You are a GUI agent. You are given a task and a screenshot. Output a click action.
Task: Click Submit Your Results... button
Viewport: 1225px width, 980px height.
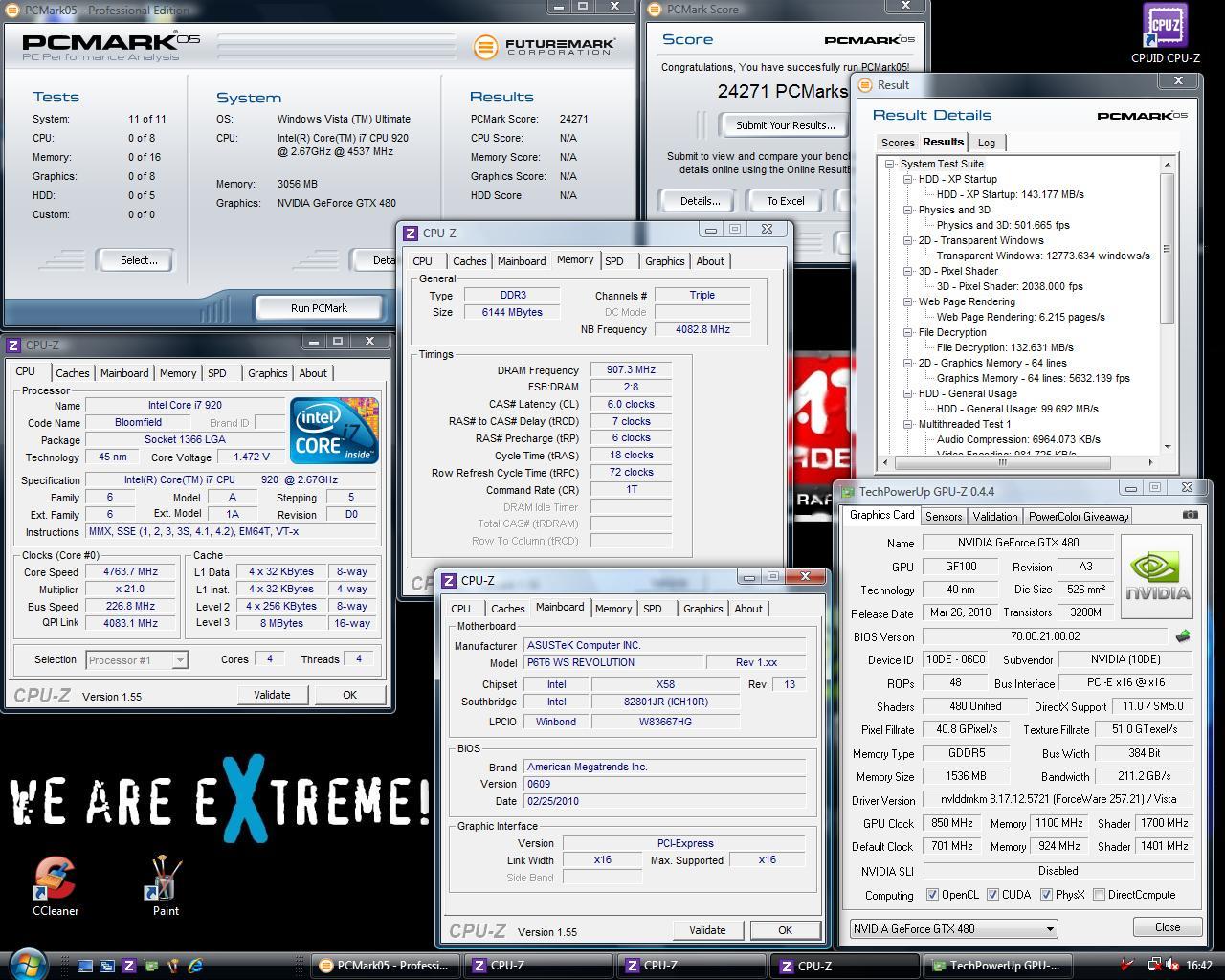(x=785, y=125)
